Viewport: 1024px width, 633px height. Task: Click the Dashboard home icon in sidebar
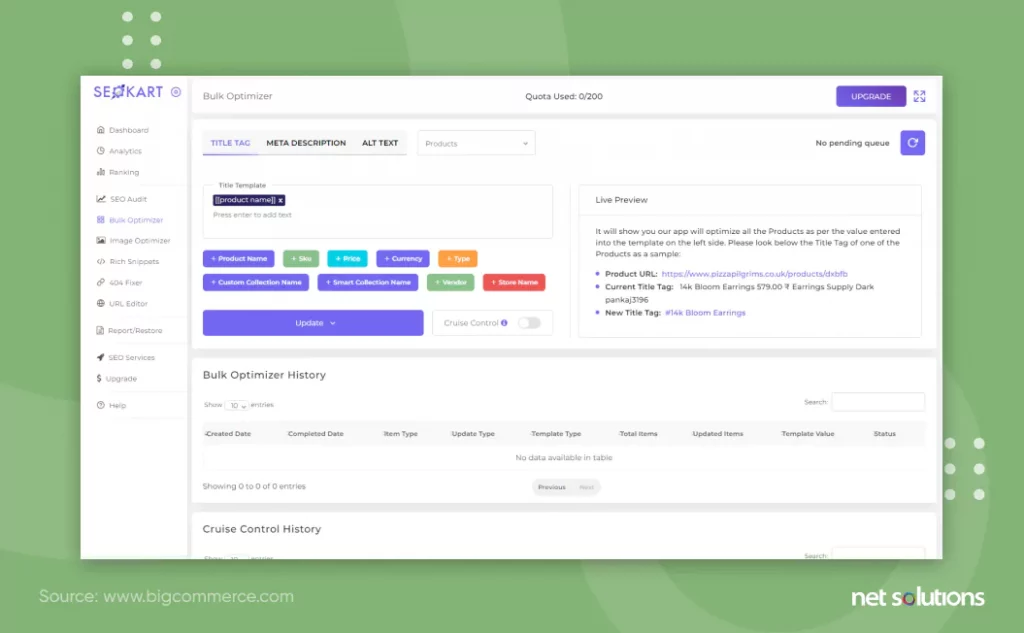101,130
